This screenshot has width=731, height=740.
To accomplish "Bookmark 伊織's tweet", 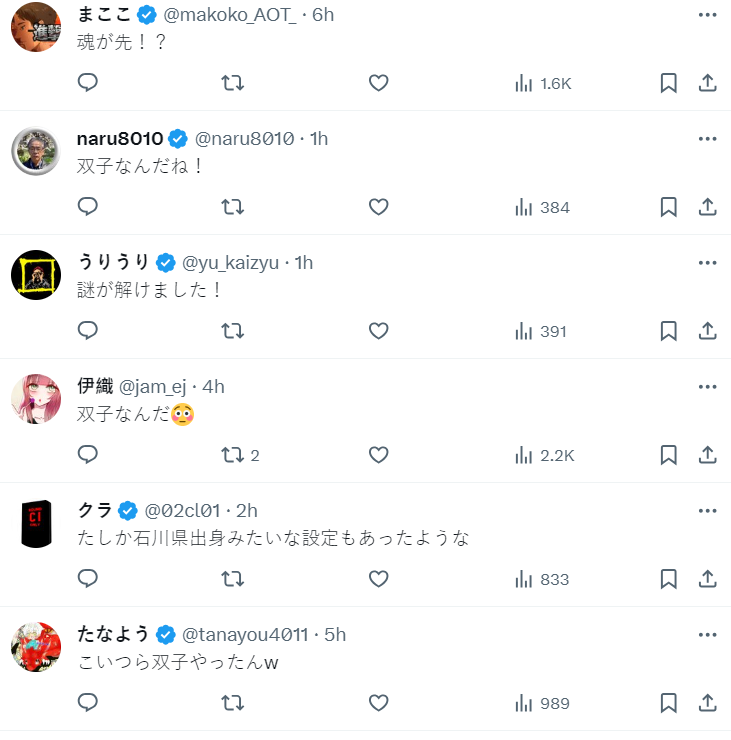I will click(669, 455).
